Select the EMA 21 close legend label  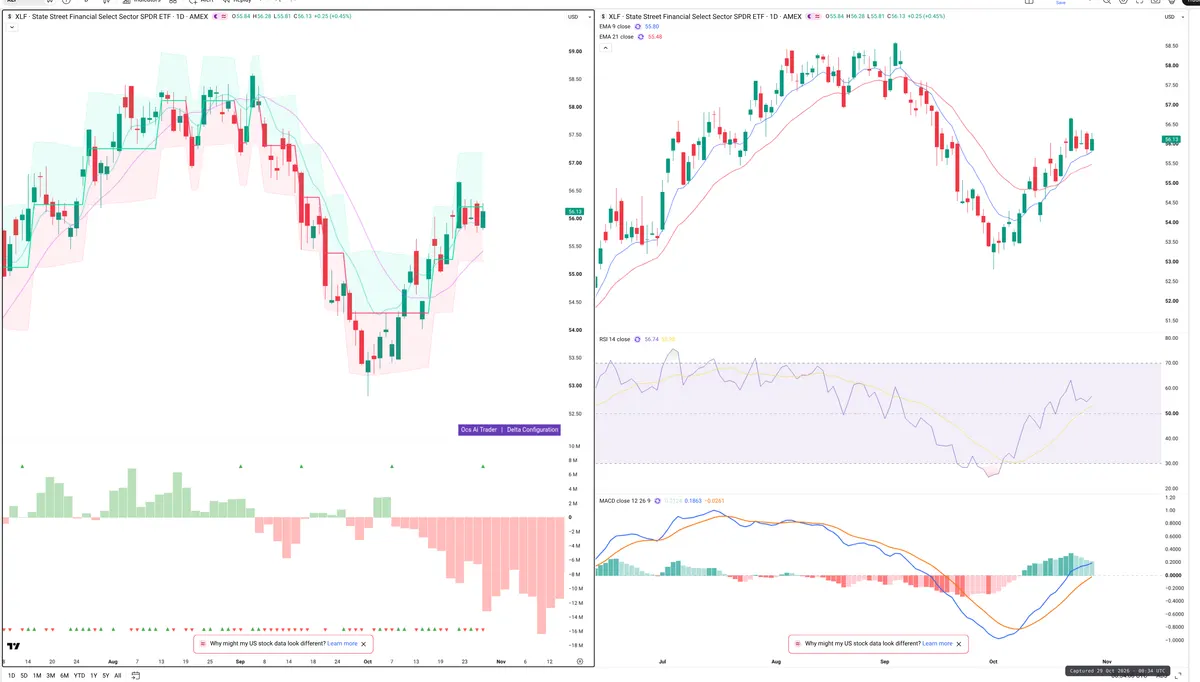(x=617, y=37)
